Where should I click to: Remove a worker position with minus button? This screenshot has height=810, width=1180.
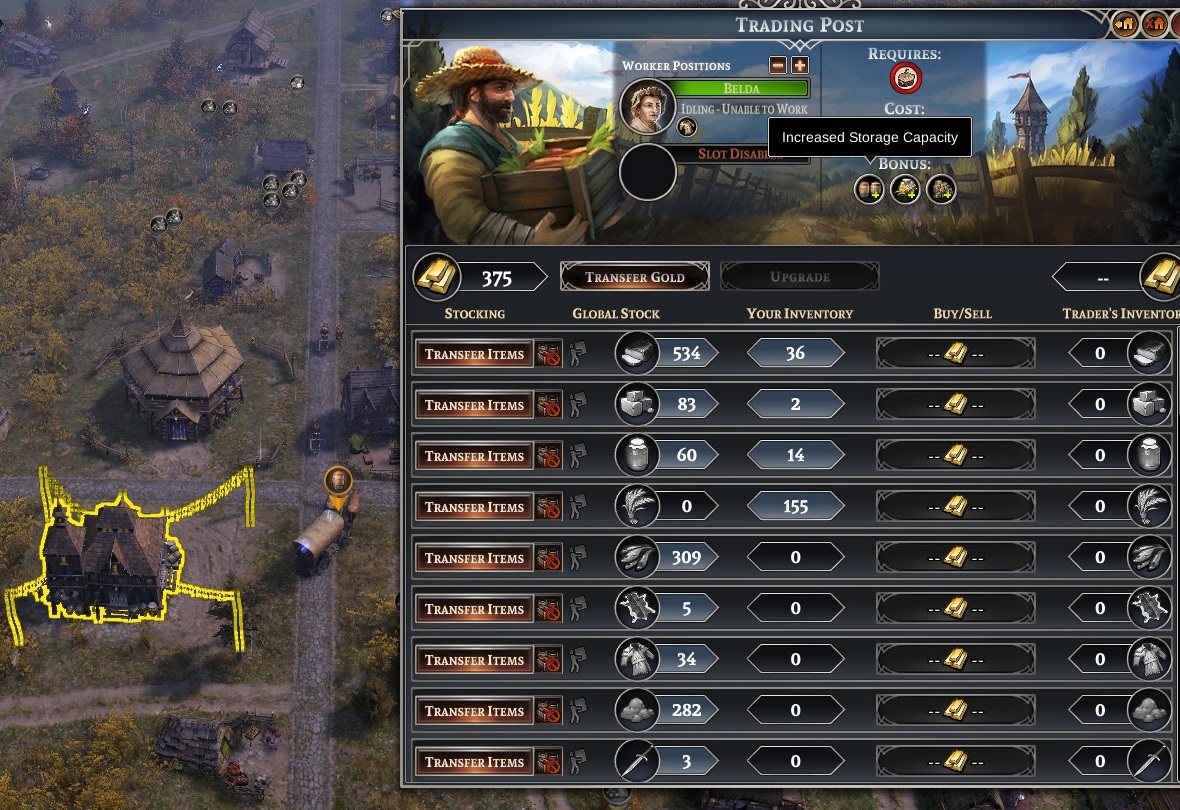(x=778, y=65)
